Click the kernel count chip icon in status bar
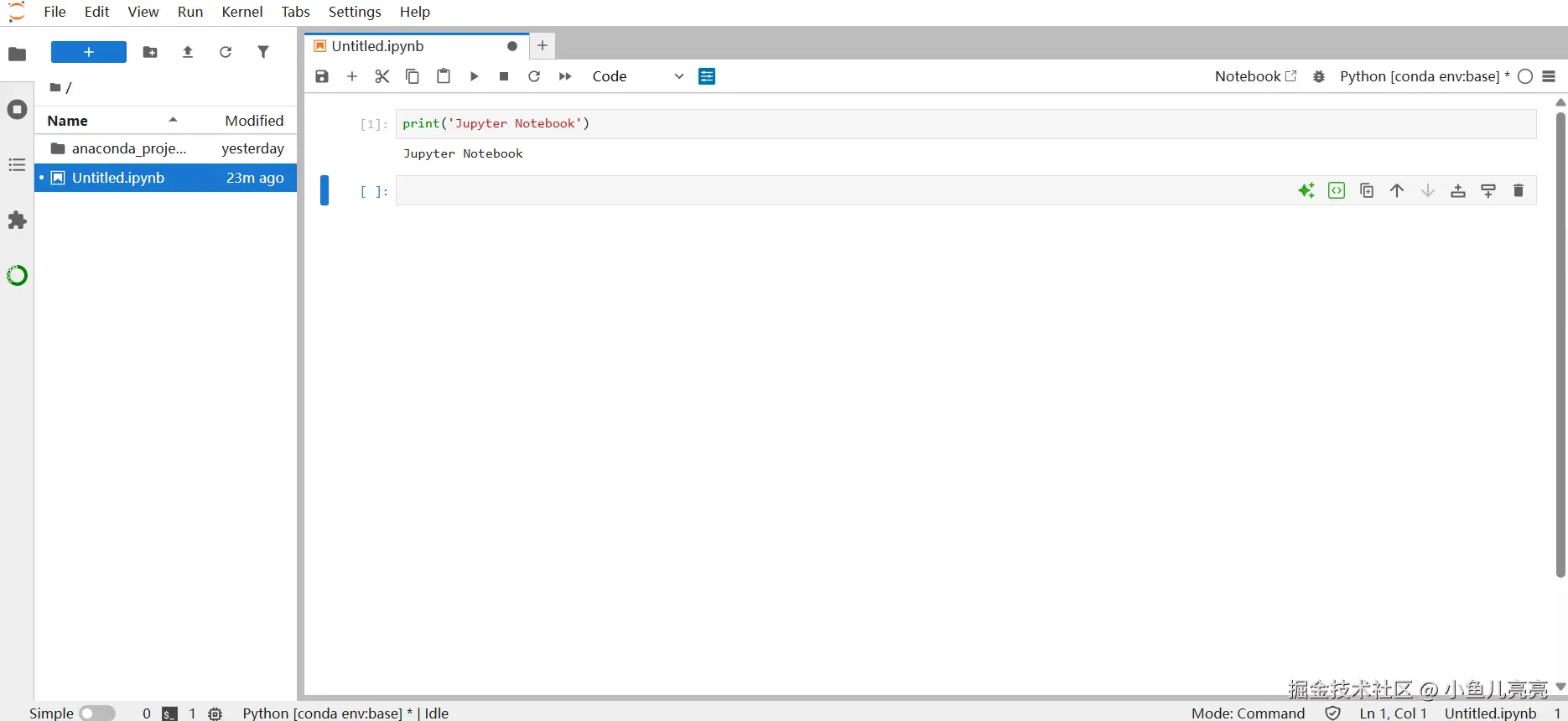This screenshot has width=1568, height=721. tap(215, 713)
